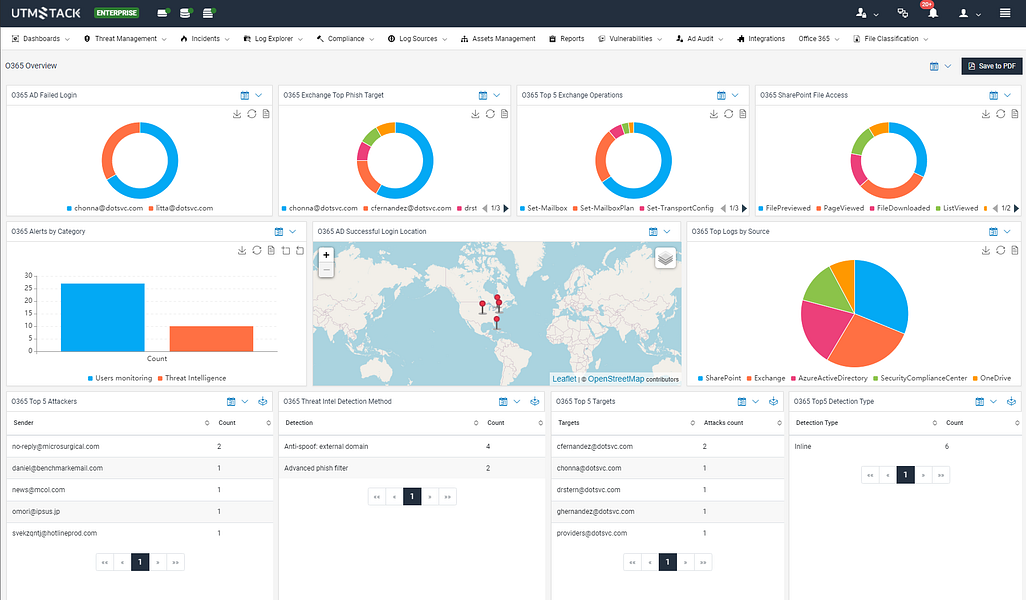1026x600 pixels.
Task: Click the blue Users monitoring bar
Action: [x=103, y=317]
